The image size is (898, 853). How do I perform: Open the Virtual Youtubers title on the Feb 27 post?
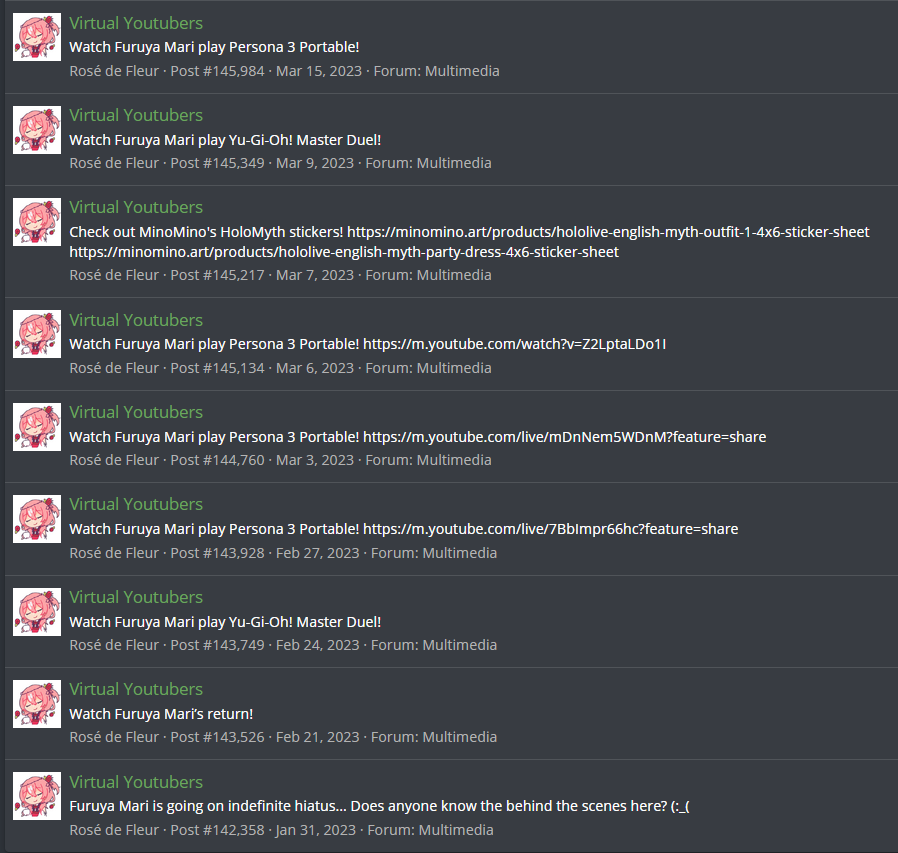pos(136,504)
